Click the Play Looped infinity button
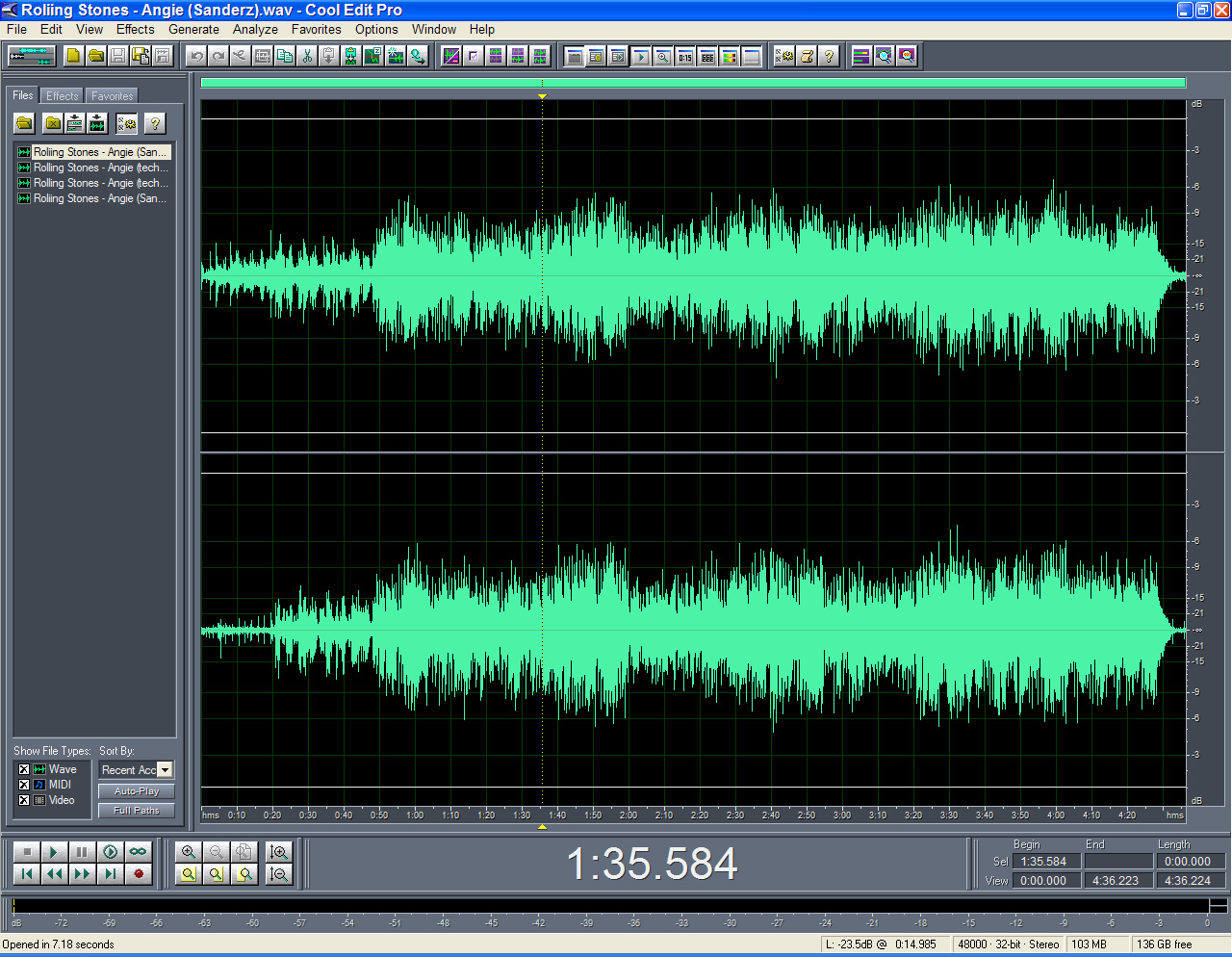The width and height of the screenshot is (1232, 957). 138,852
